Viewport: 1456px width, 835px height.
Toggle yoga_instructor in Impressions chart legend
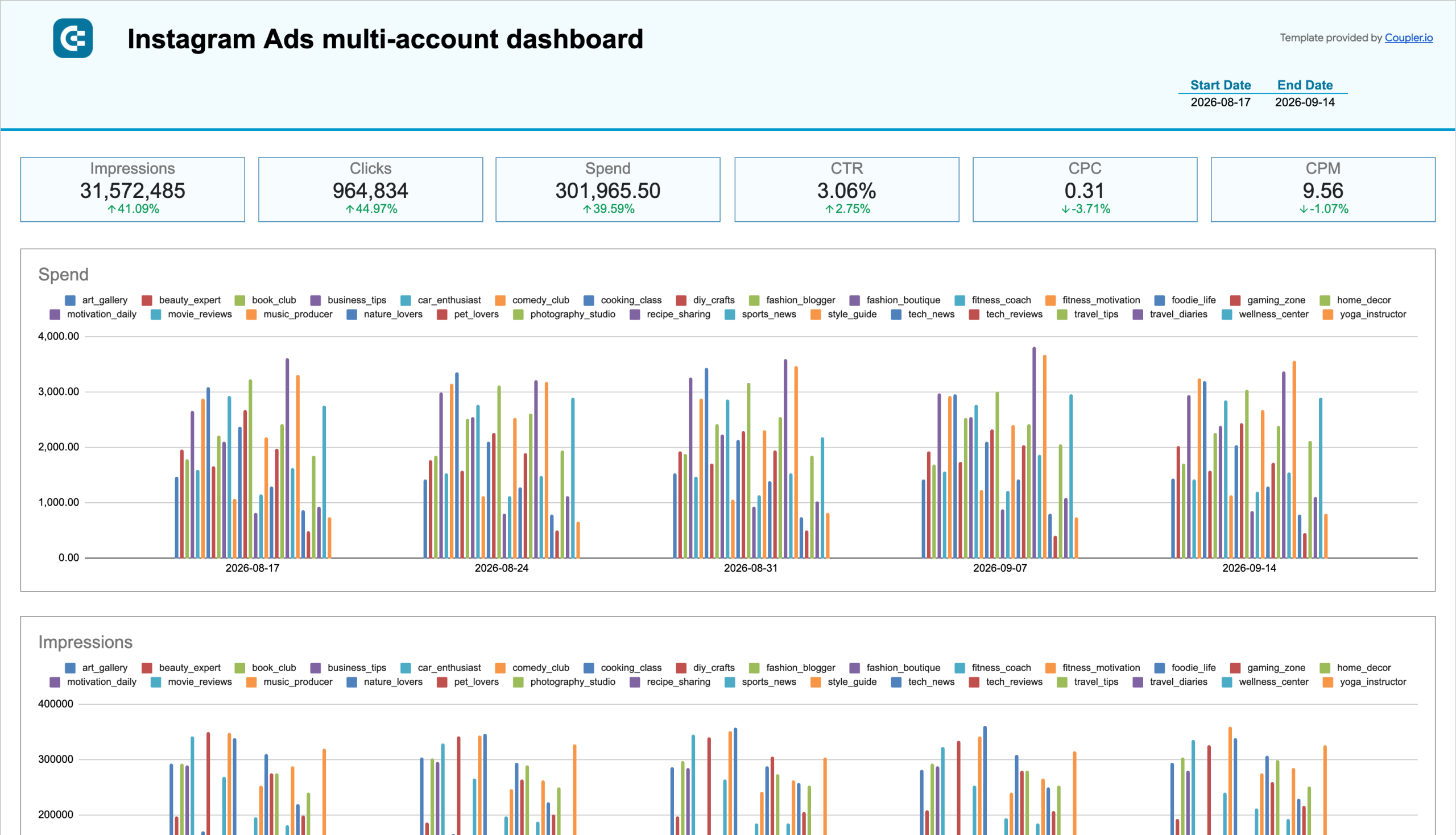coord(1364,682)
